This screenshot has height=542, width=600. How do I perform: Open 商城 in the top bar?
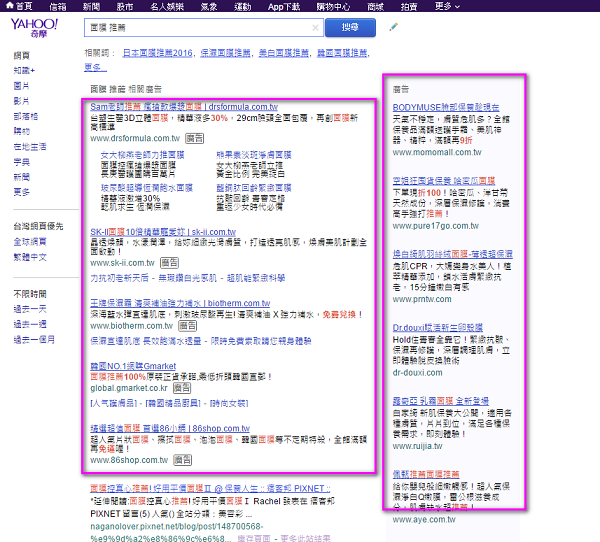[375, 7]
